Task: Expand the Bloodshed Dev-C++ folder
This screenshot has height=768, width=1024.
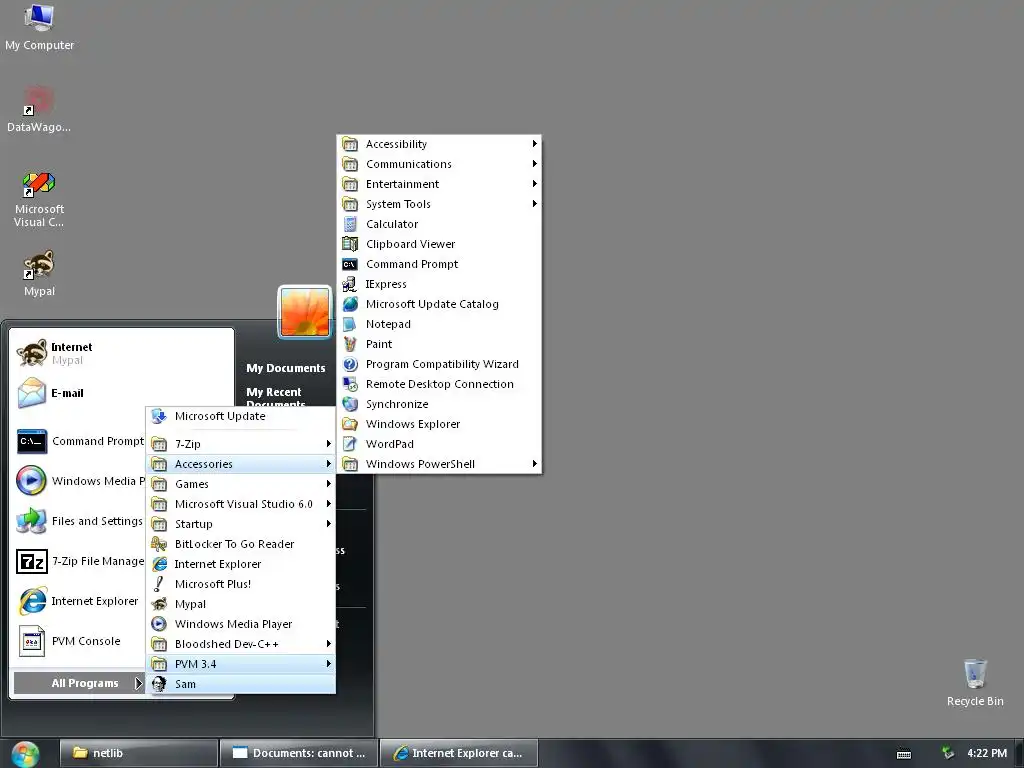Action: coord(241,645)
